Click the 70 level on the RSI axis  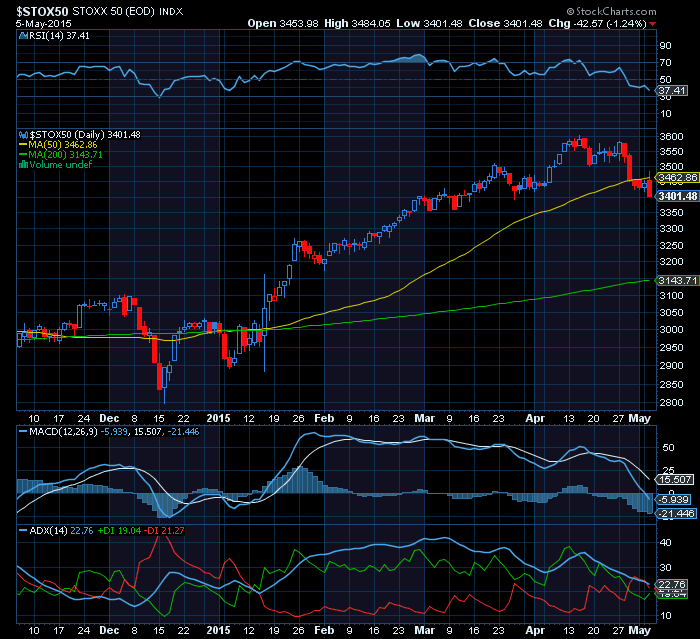[x=665, y=63]
